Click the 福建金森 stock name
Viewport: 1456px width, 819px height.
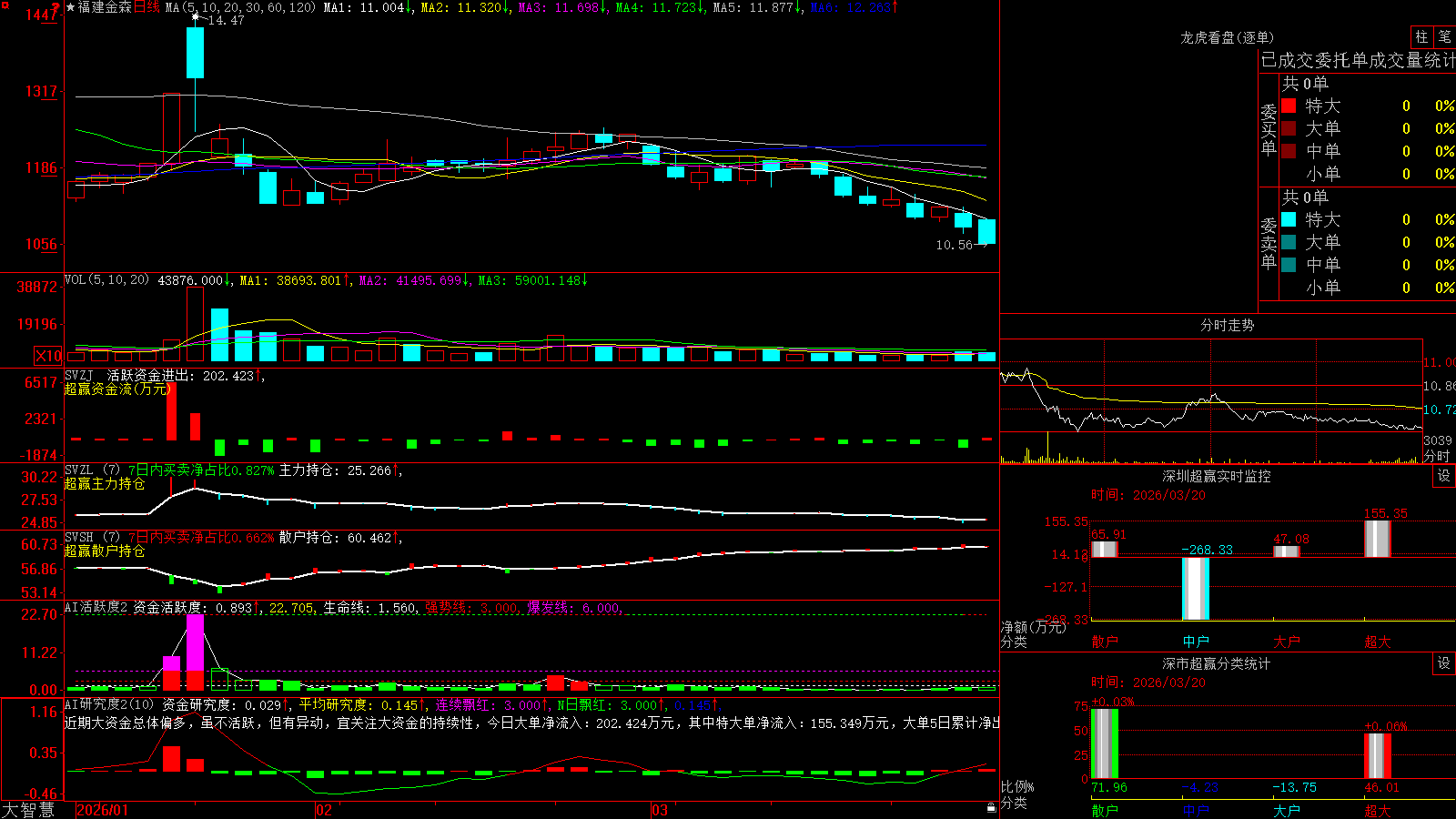[x=105, y=7]
